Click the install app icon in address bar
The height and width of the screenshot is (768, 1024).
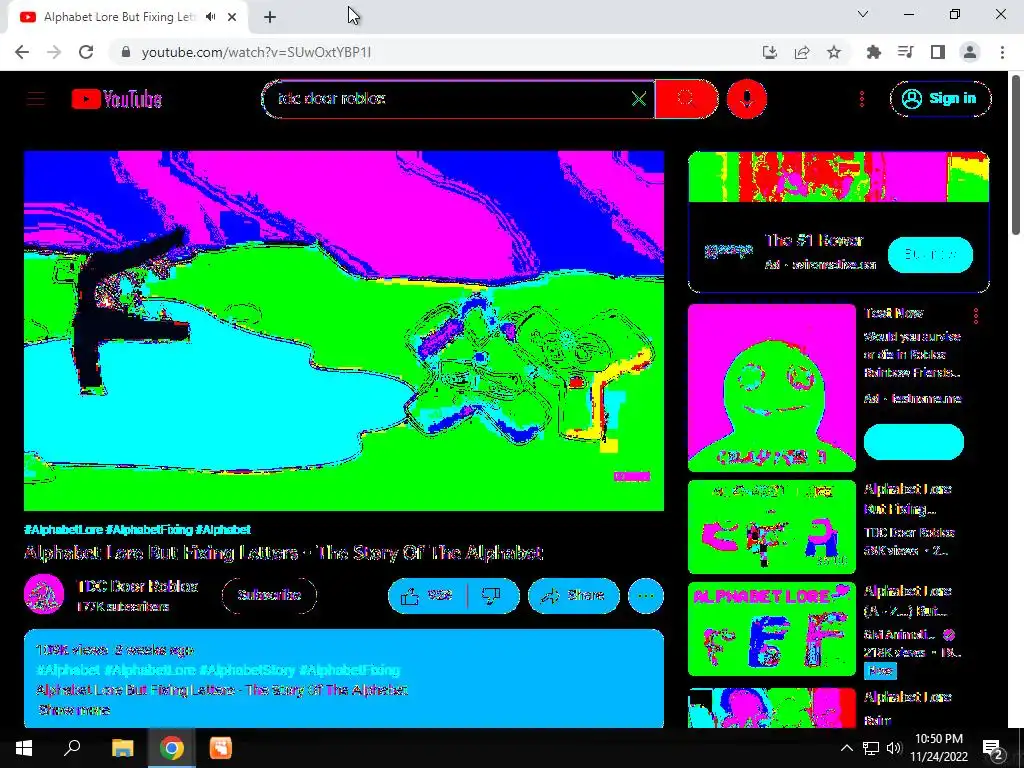pos(770,52)
